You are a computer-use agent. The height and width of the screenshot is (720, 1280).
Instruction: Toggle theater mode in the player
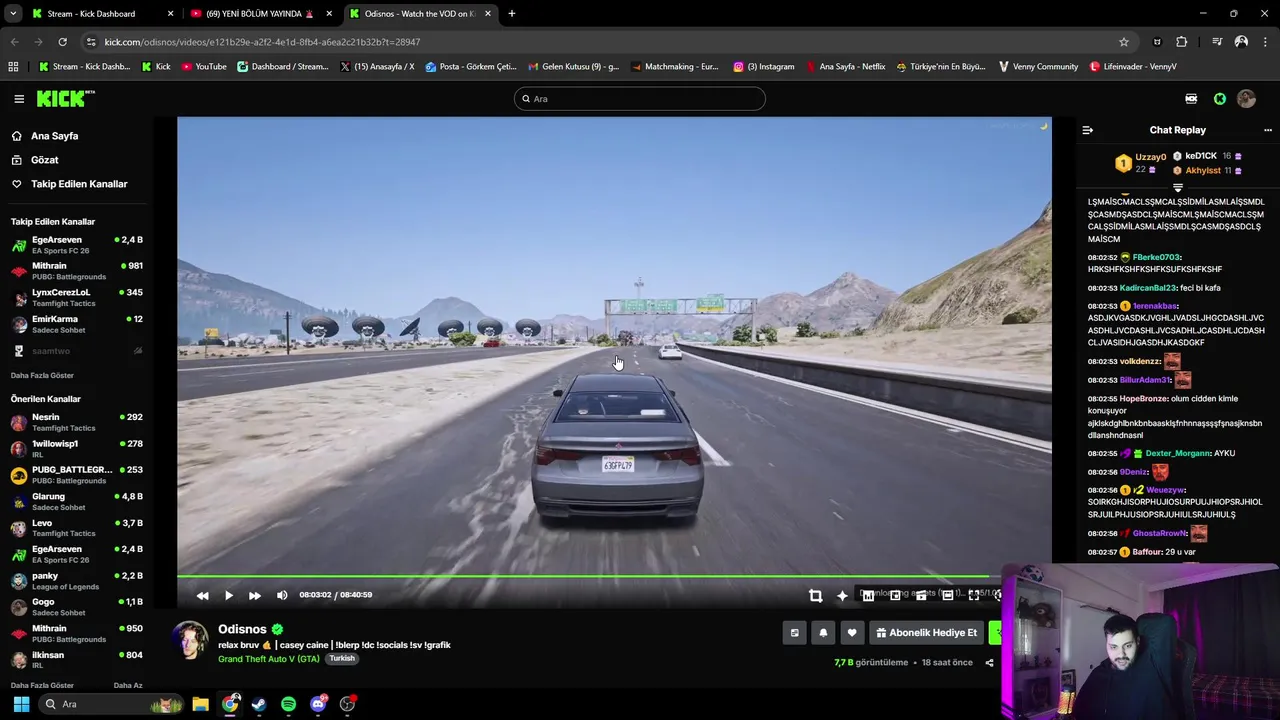click(947, 595)
